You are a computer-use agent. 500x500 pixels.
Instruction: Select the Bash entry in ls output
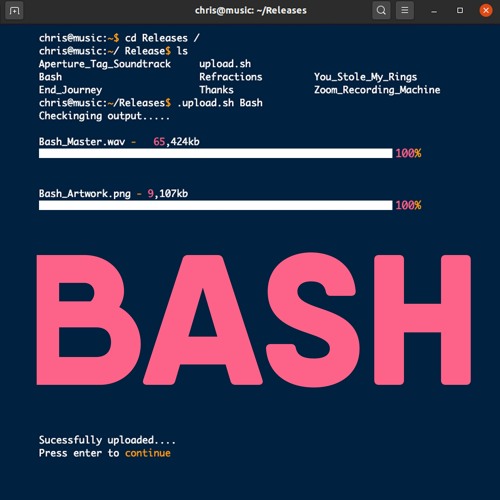click(x=50, y=77)
